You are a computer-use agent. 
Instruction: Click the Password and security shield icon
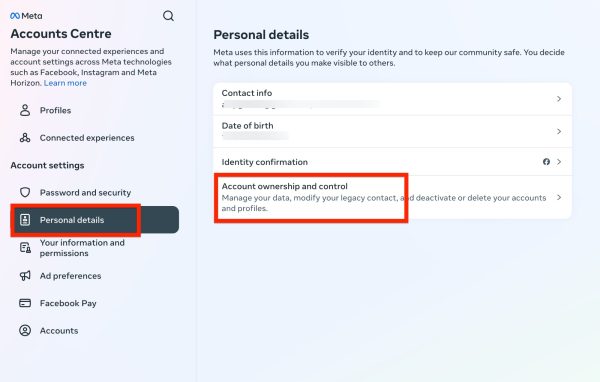coord(25,192)
